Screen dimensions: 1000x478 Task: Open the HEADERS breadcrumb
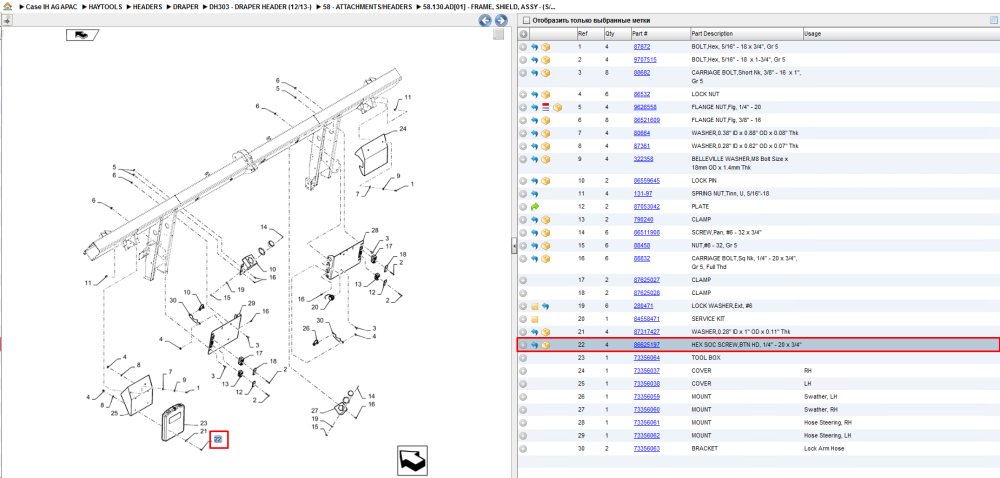coord(147,6)
